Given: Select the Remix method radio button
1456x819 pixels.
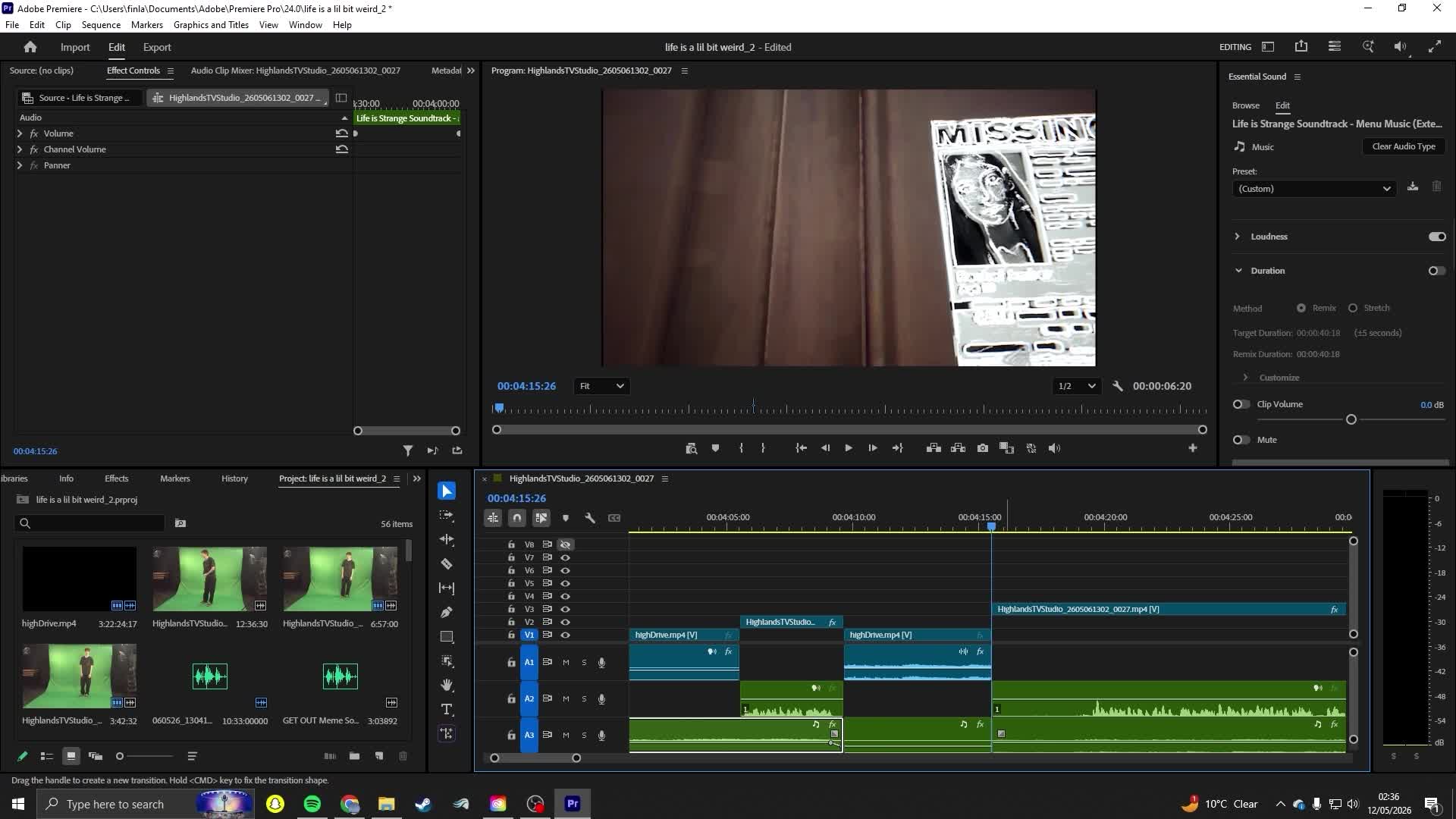Looking at the screenshot, I should point(1301,308).
